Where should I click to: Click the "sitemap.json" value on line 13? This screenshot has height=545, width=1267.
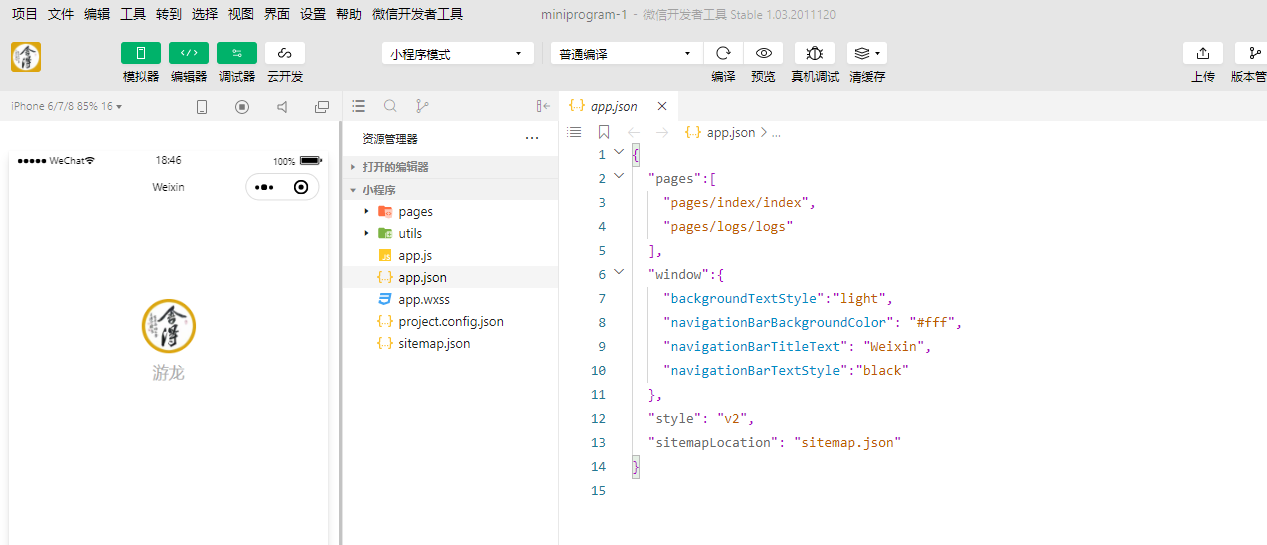pyautogui.click(x=848, y=442)
